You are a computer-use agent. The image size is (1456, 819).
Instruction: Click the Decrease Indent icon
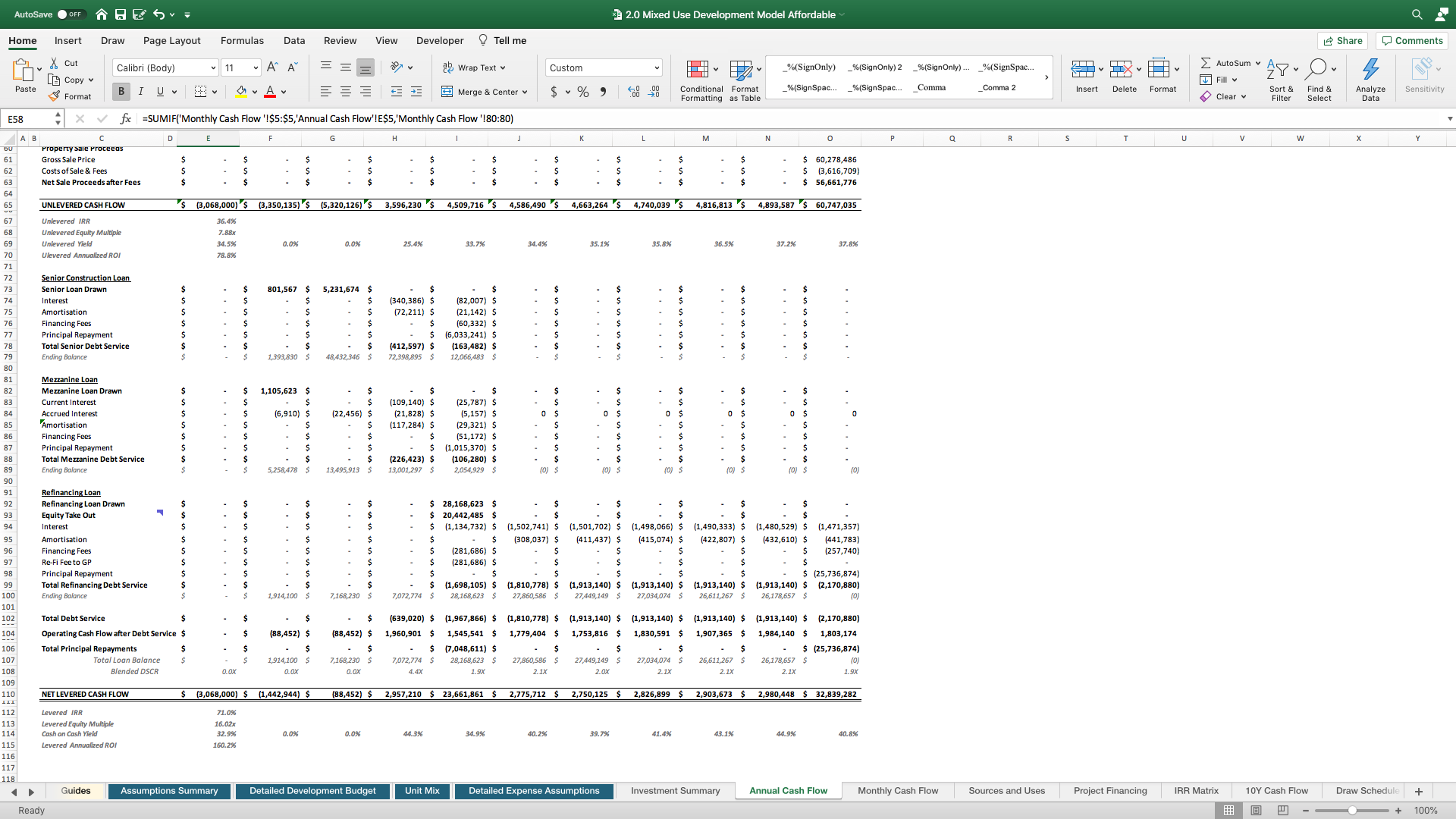(x=396, y=92)
